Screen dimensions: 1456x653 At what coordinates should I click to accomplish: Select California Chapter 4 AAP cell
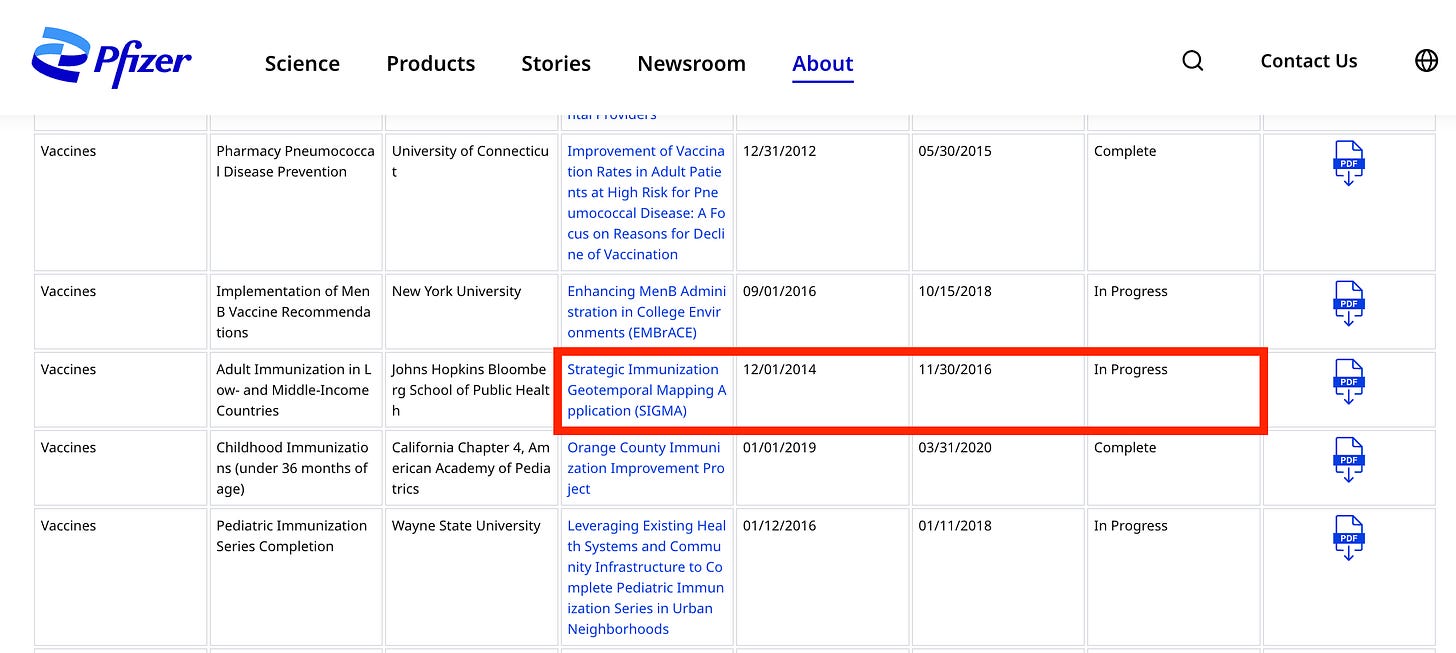click(470, 467)
